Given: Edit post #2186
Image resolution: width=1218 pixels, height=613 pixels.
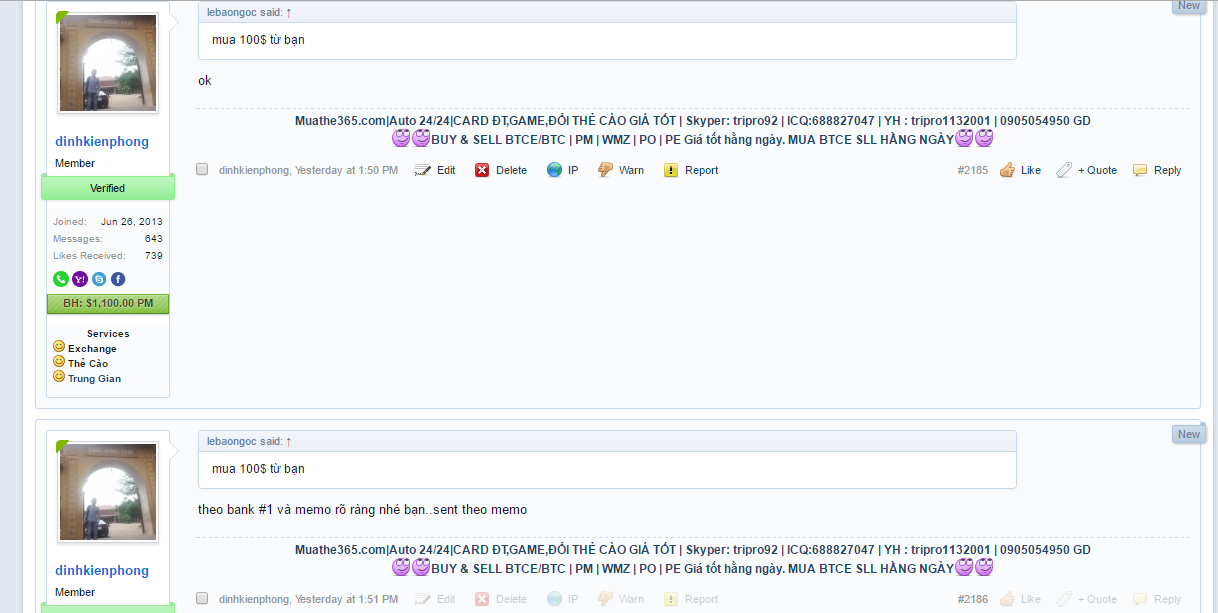Looking at the screenshot, I should 435,599.
